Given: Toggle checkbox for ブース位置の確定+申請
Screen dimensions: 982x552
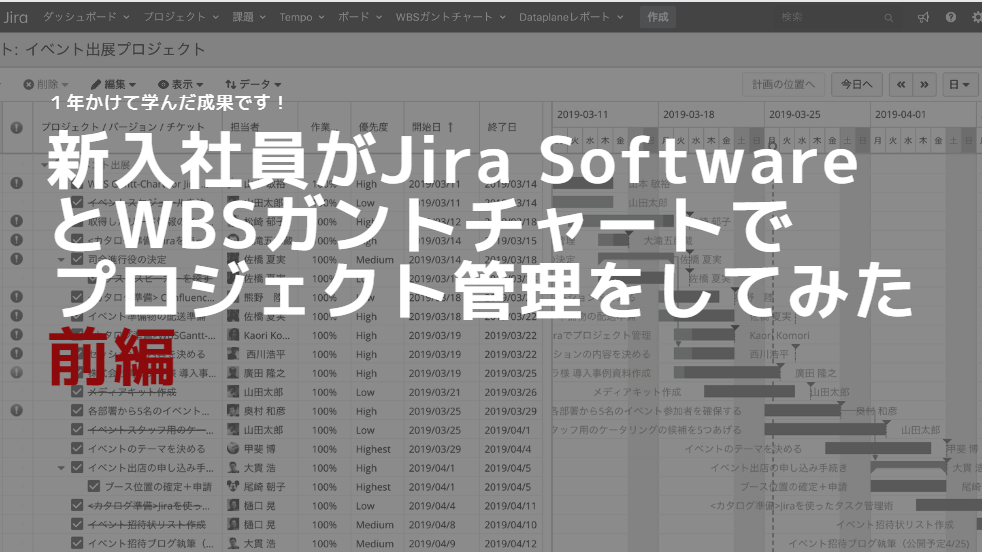Looking at the screenshot, I should coord(94,486).
